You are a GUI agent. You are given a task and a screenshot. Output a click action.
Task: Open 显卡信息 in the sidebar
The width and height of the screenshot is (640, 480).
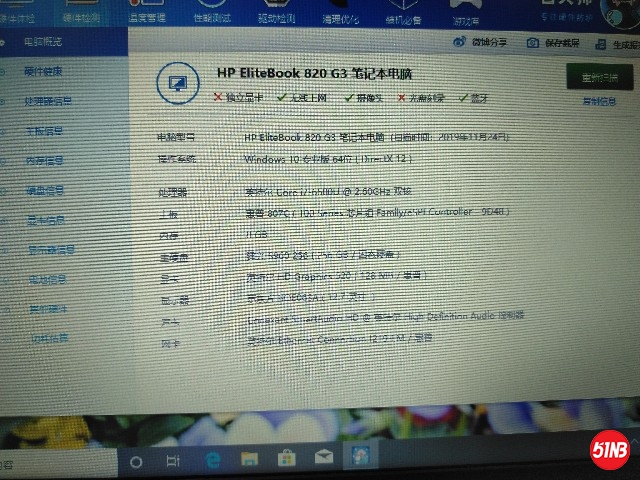pyautogui.click(x=46, y=220)
